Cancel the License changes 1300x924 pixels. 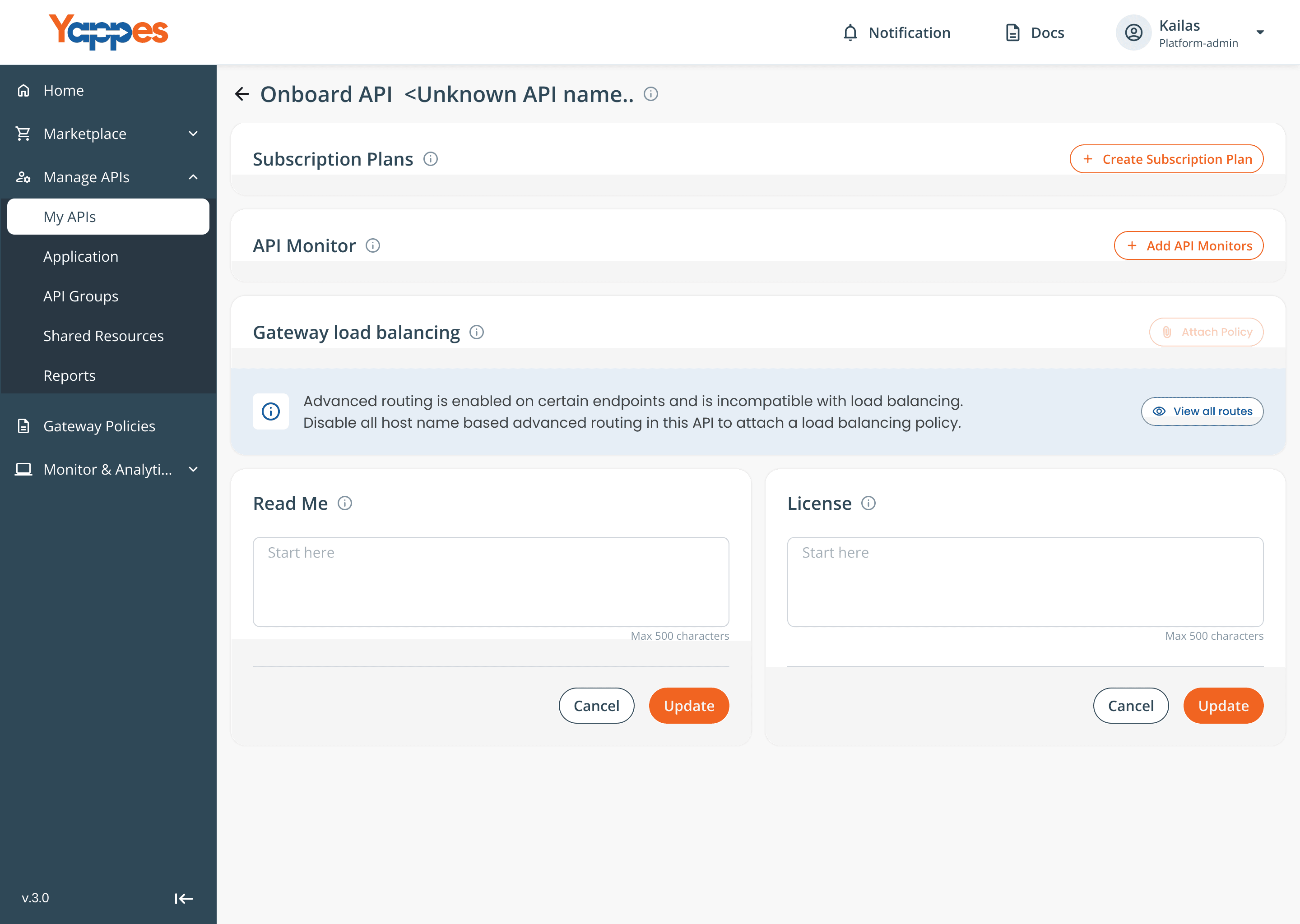[x=1131, y=706]
